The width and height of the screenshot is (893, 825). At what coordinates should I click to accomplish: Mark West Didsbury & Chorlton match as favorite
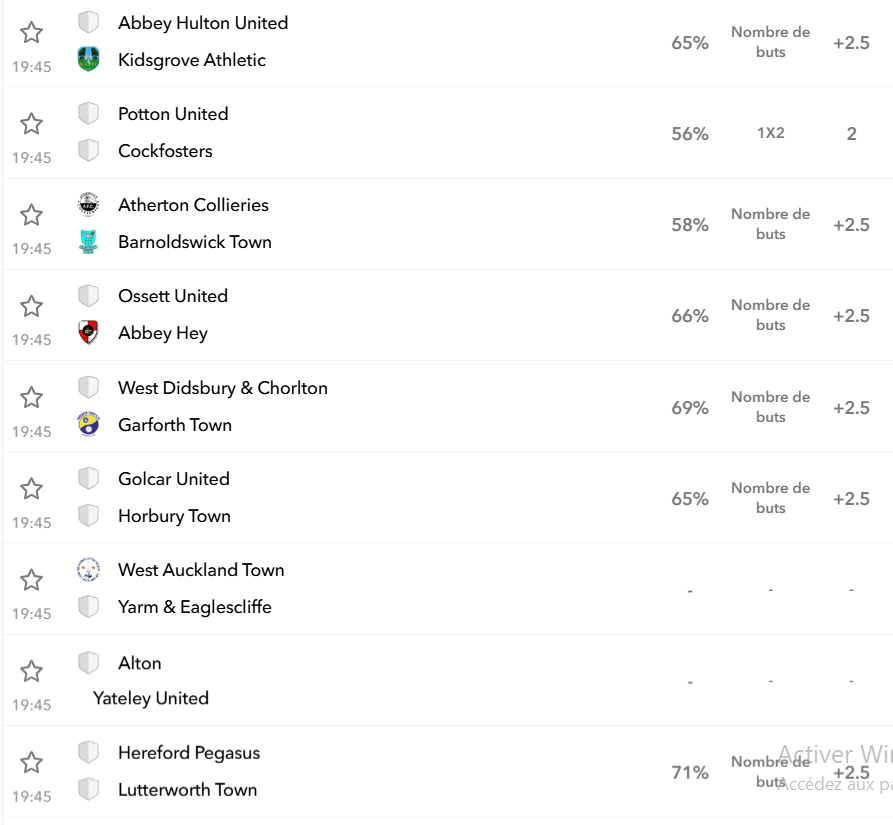[31, 397]
